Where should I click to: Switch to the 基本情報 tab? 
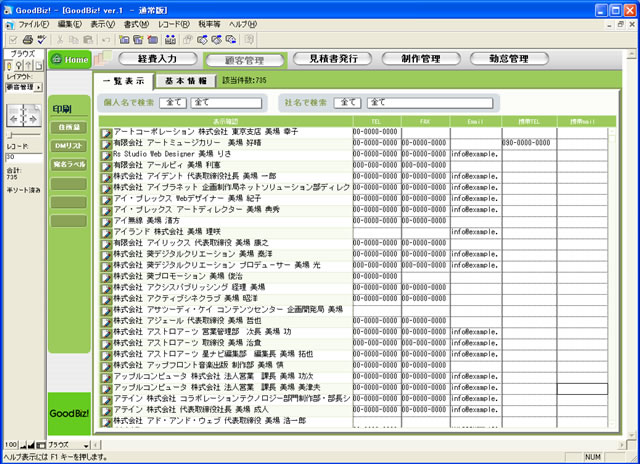(x=186, y=81)
